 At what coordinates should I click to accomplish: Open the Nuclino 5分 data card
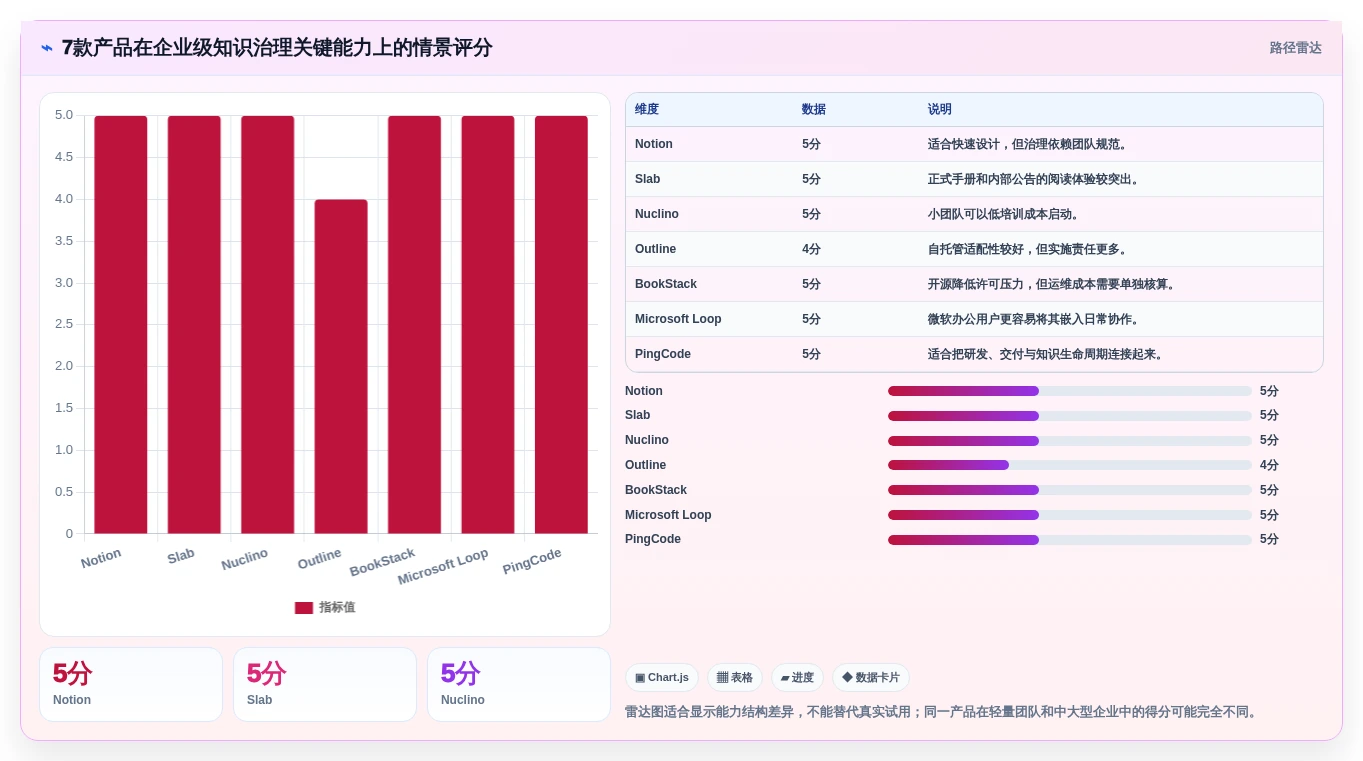point(519,685)
